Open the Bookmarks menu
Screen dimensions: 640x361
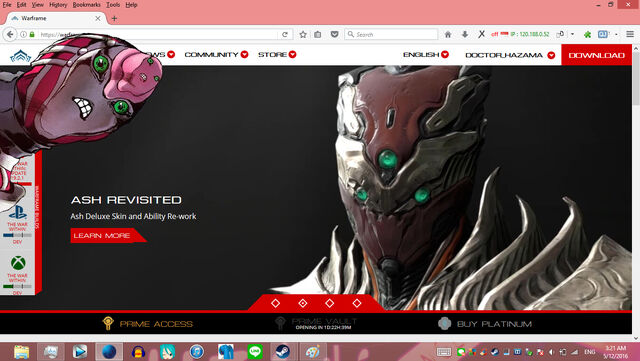click(87, 5)
